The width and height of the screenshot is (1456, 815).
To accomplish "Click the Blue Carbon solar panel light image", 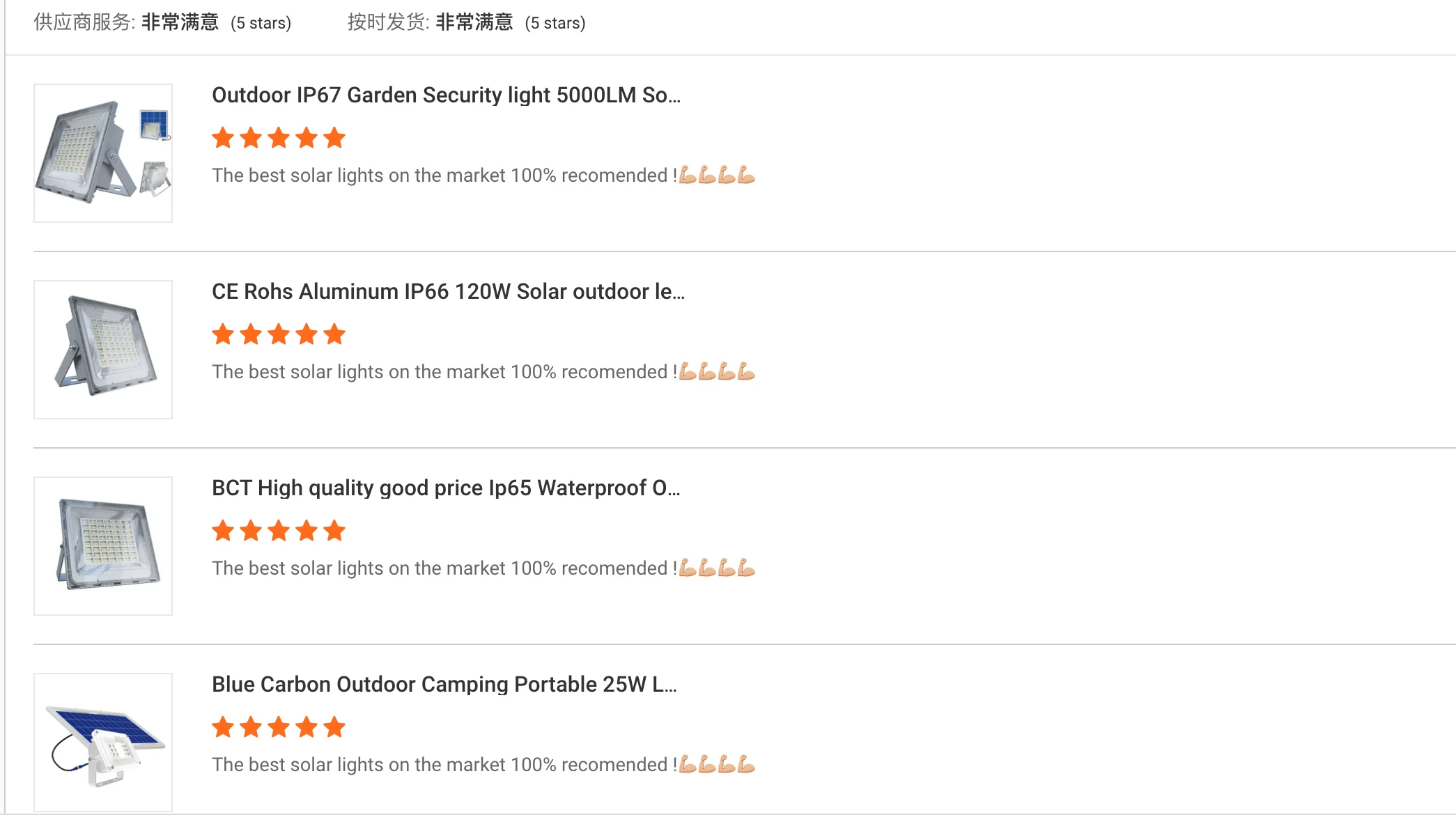I will tap(103, 743).
